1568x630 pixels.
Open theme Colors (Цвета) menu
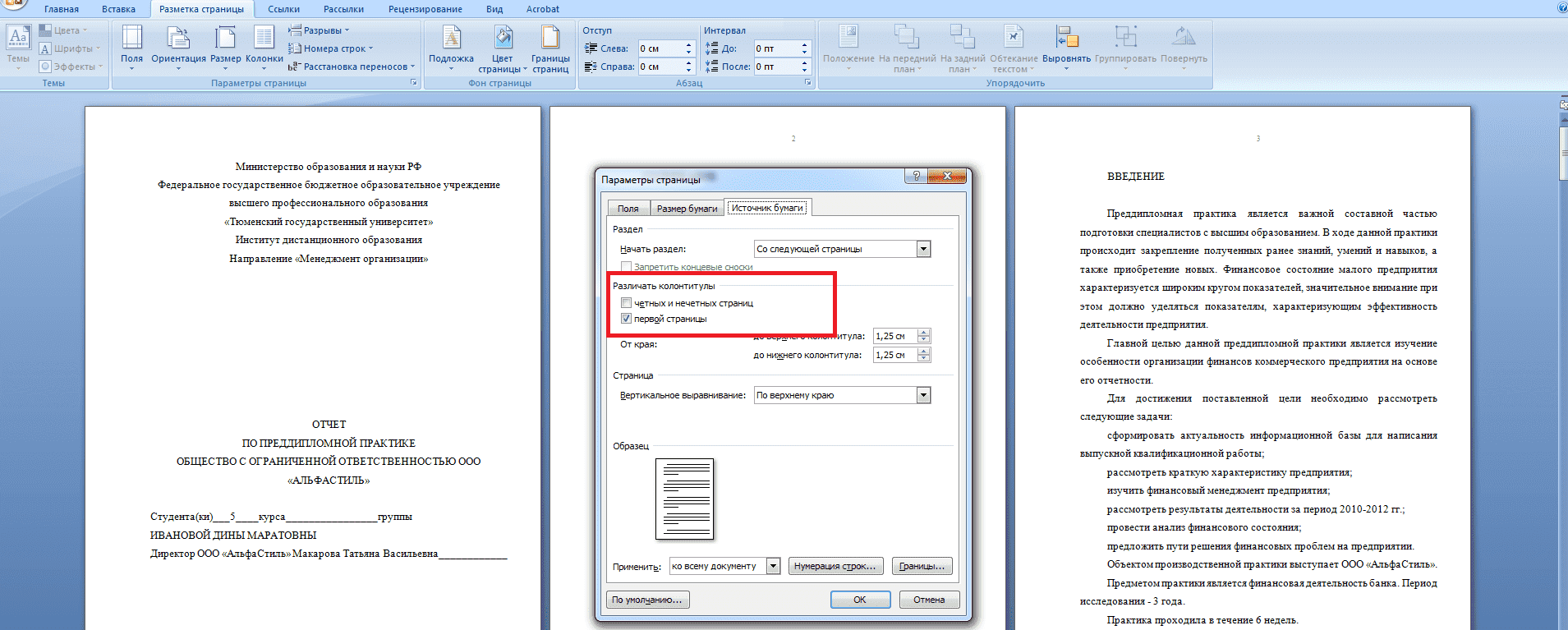tap(63, 30)
